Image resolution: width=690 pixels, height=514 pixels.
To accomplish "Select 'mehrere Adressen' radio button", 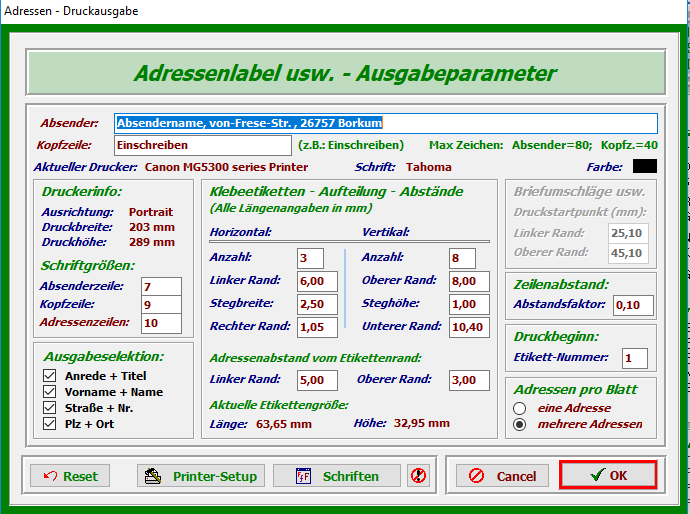I will (519, 424).
